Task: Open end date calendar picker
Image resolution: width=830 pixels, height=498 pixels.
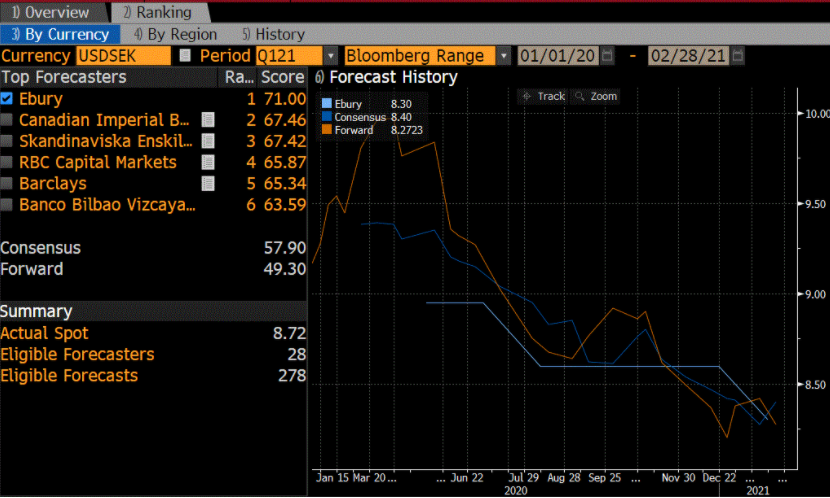Action: click(738, 55)
